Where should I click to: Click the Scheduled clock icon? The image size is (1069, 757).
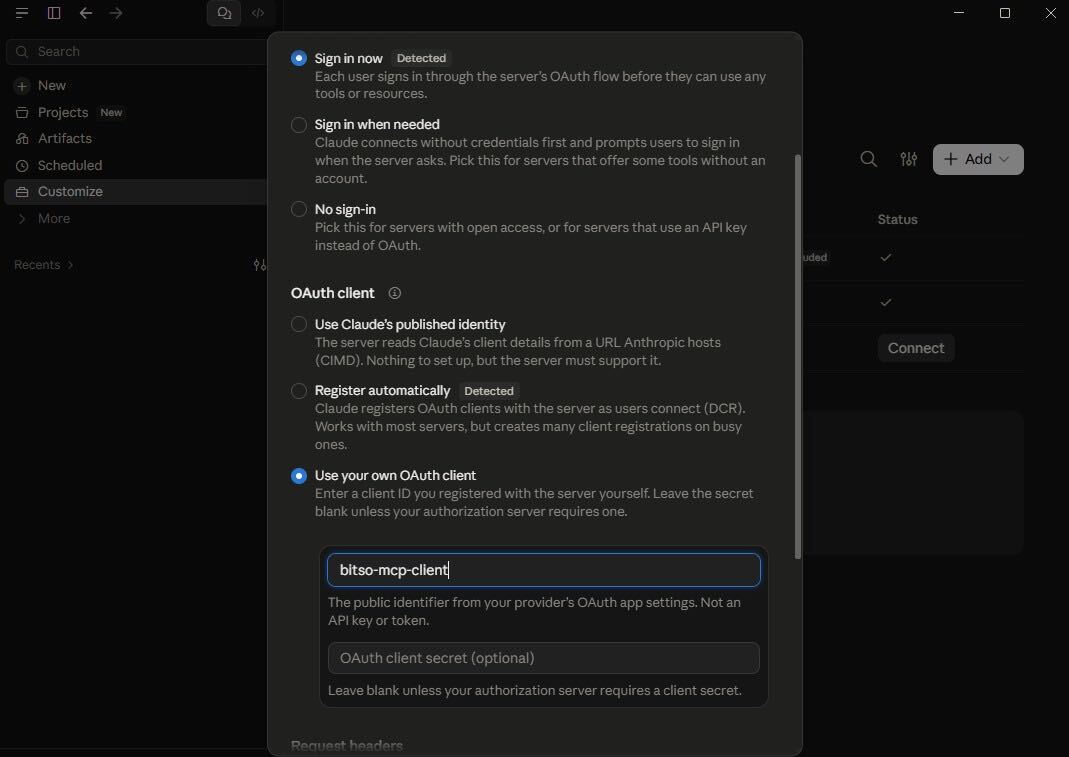22,166
